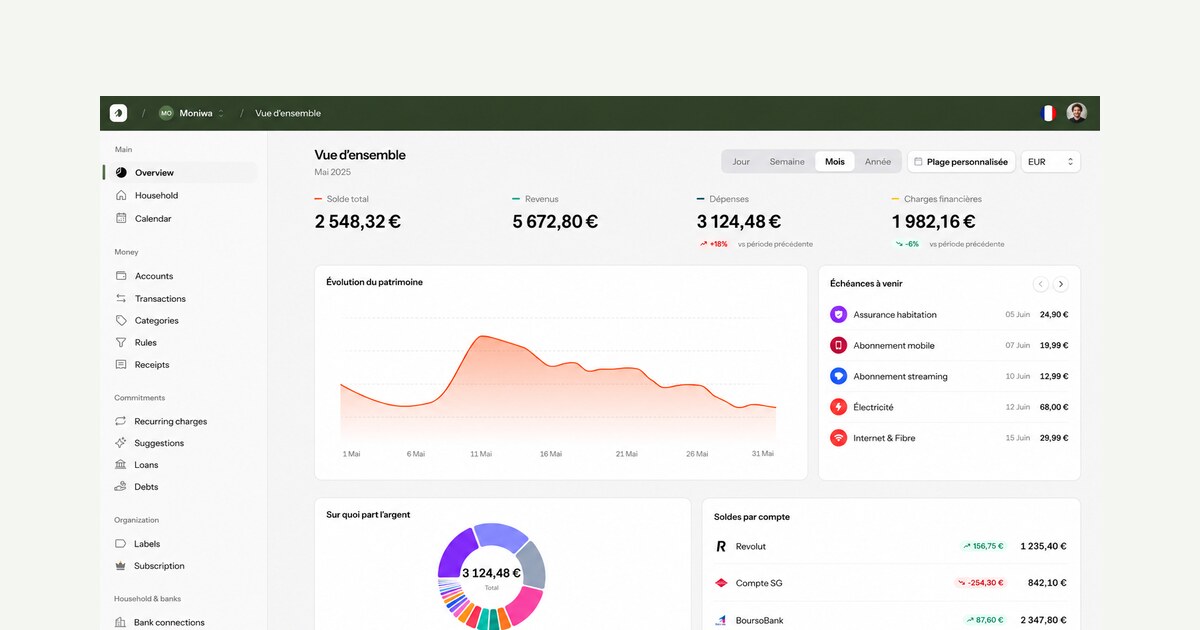Click the Accounts wallet icon
The height and width of the screenshot is (630, 1200).
121,276
